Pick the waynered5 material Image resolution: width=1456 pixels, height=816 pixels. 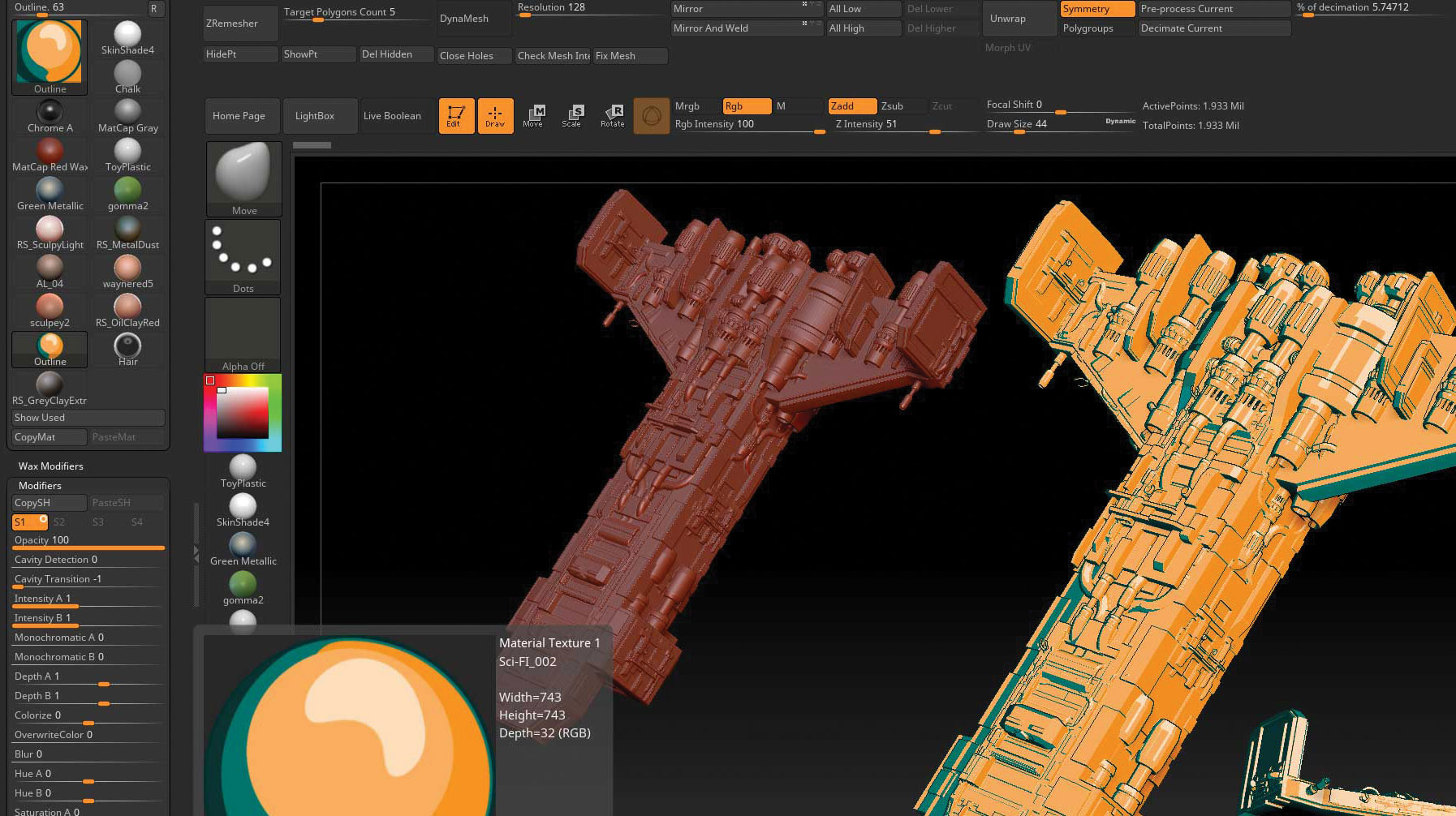[127, 272]
